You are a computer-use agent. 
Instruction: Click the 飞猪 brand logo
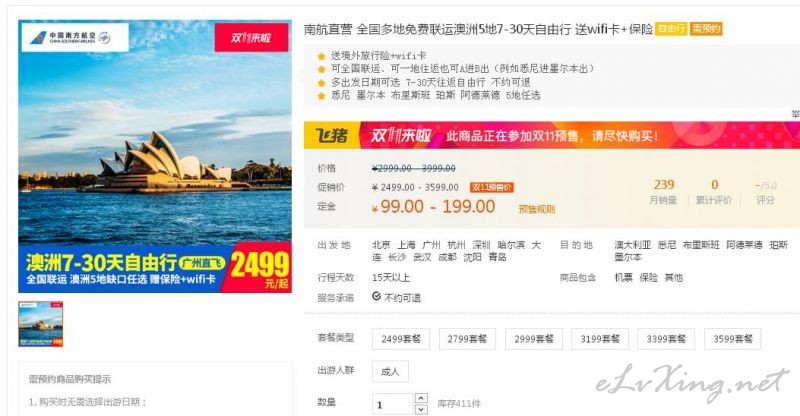332,136
